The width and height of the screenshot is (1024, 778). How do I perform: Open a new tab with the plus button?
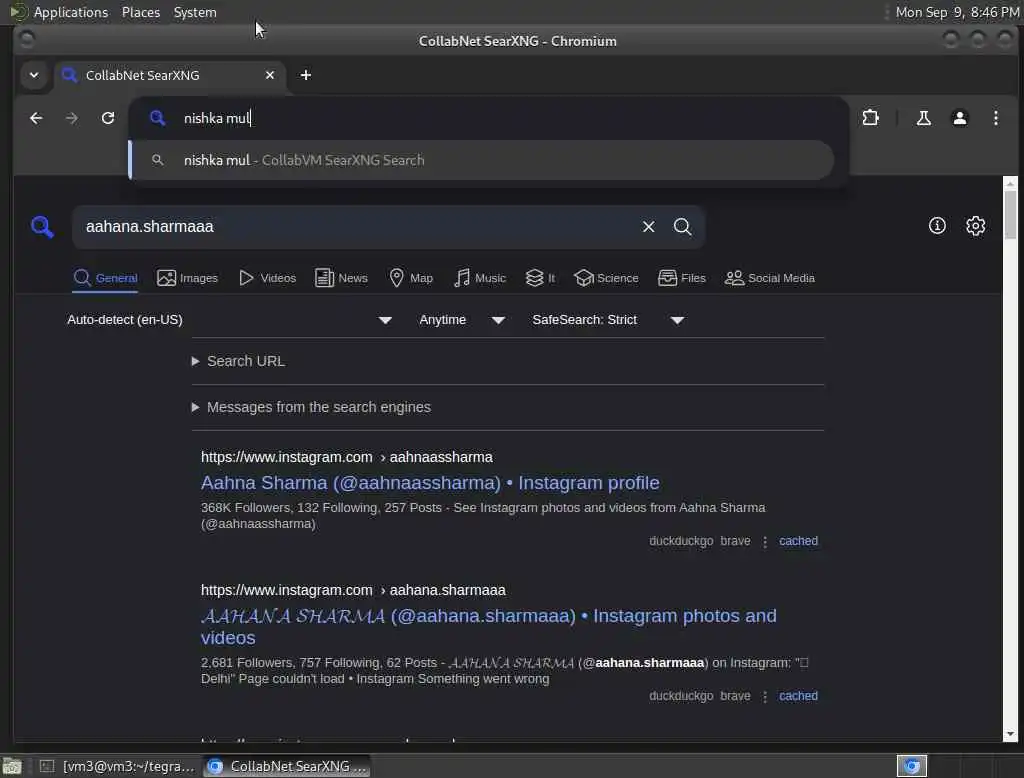pyautogui.click(x=306, y=75)
